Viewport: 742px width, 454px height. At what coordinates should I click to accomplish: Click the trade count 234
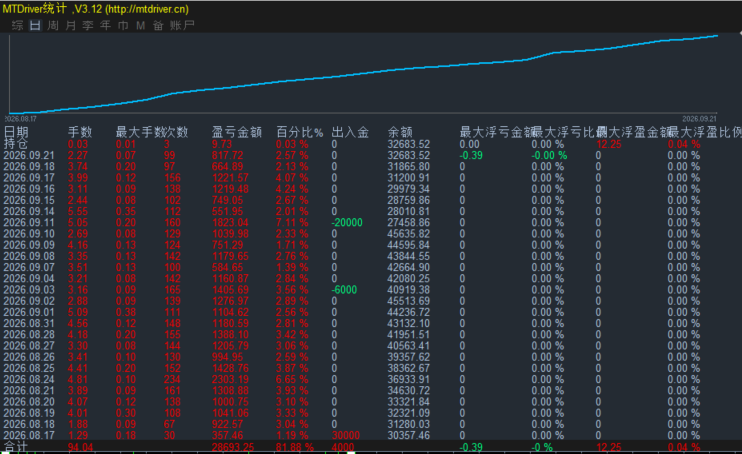coord(172,379)
